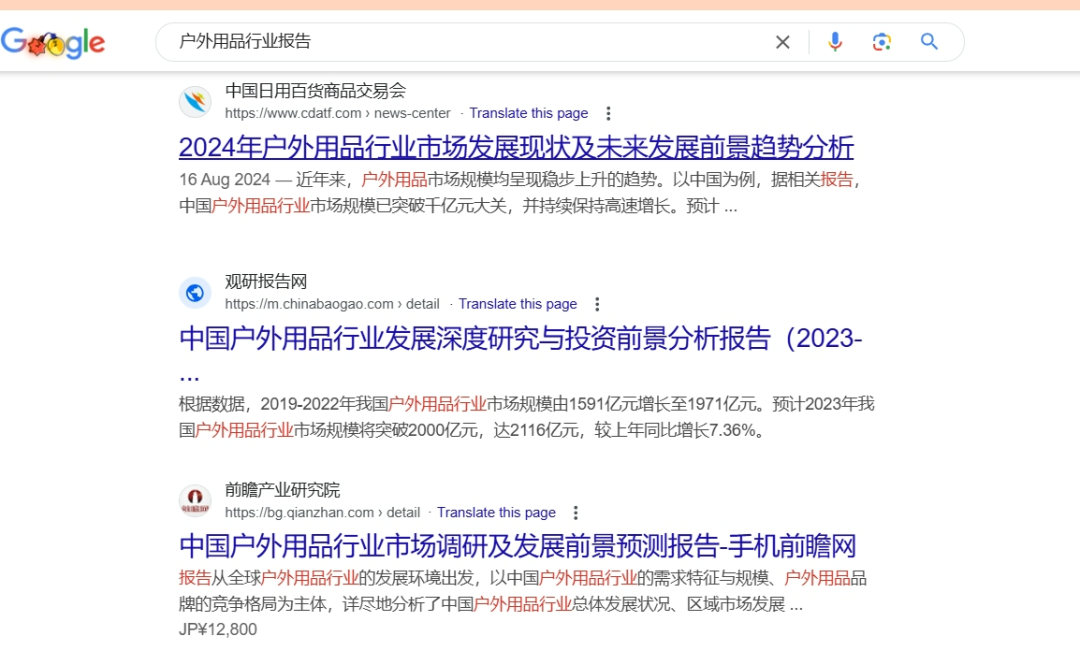
Task: Click the blue magnifier to run the search
Action: click(x=928, y=41)
